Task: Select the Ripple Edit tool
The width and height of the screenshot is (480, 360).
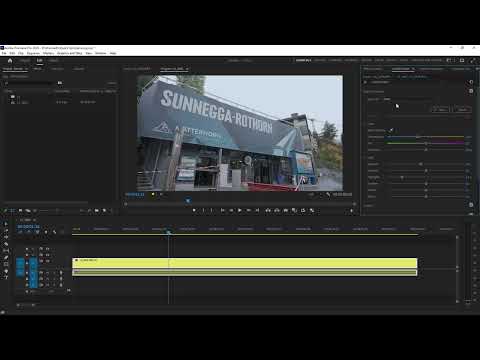Action: click(6, 237)
